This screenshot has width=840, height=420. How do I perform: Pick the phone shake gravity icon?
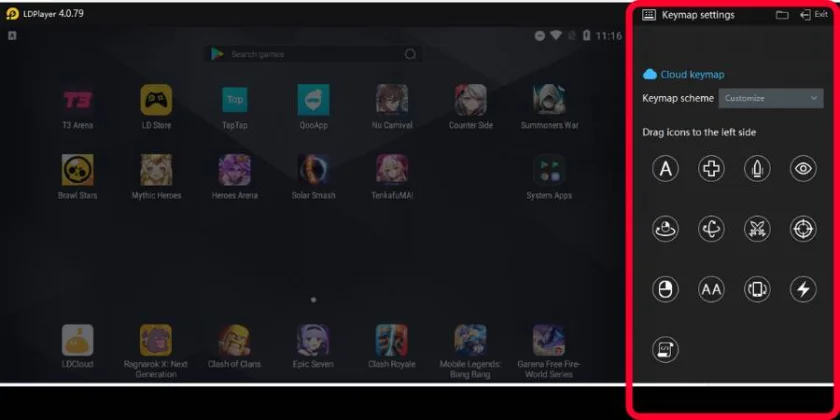757,290
